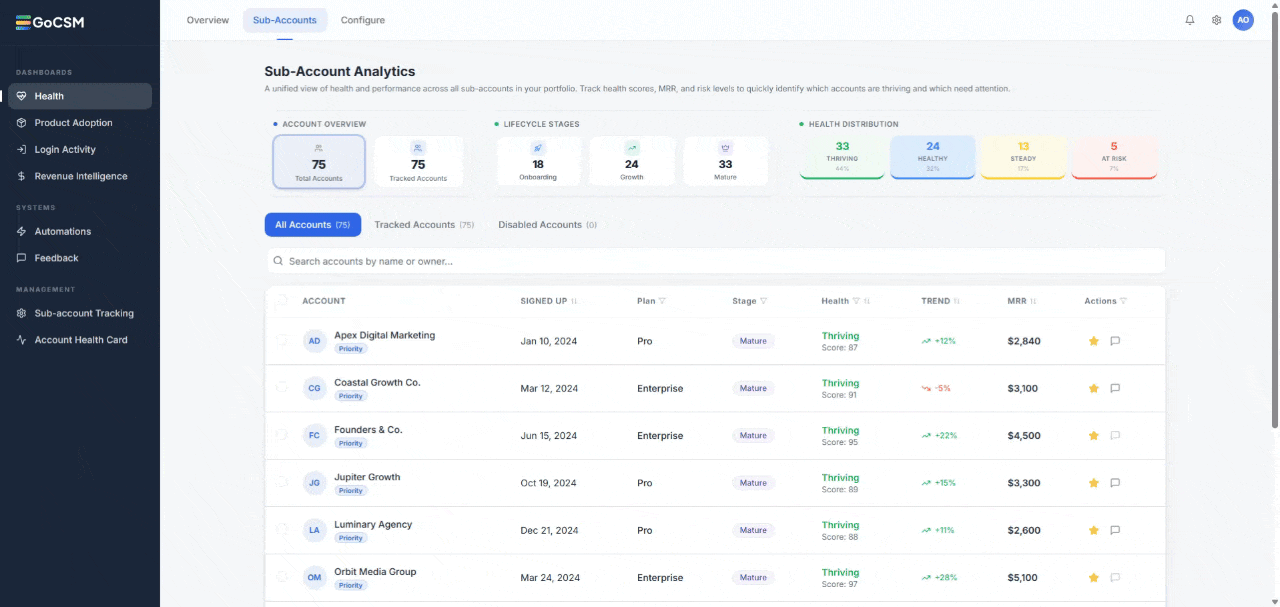
Task: Toggle star for Orbit Media Group
Action: click(1094, 578)
